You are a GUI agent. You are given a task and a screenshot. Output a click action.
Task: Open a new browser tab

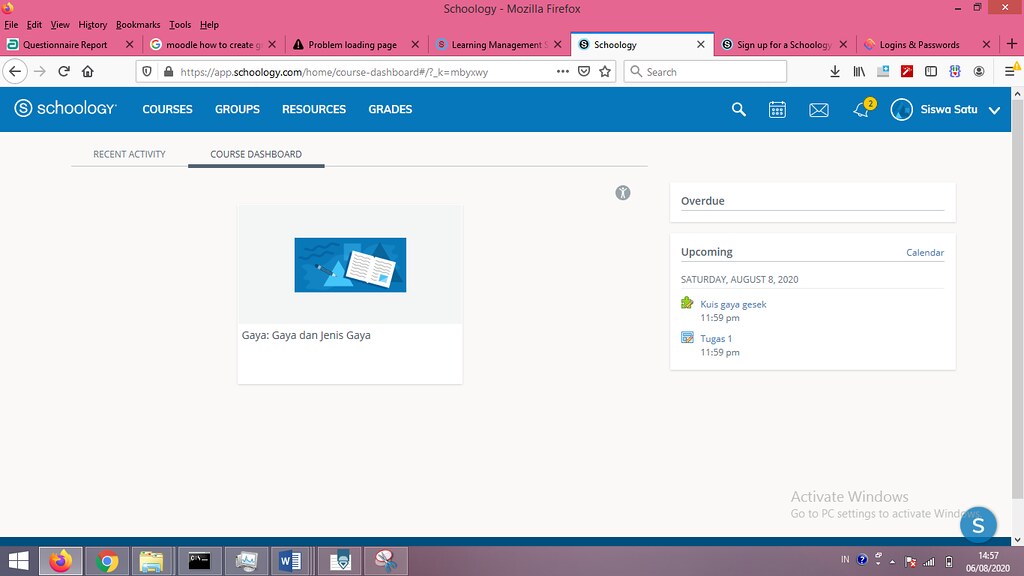click(x=1012, y=44)
